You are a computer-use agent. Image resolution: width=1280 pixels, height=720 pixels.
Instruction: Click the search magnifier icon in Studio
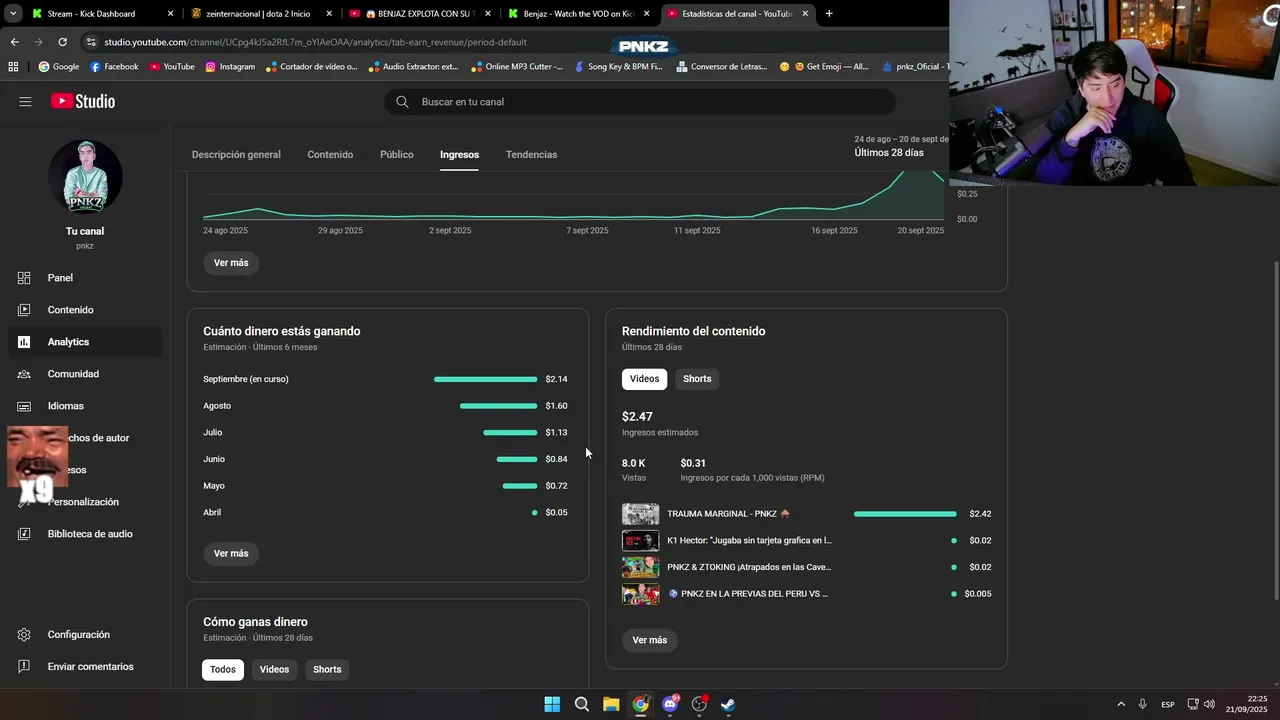[402, 102]
